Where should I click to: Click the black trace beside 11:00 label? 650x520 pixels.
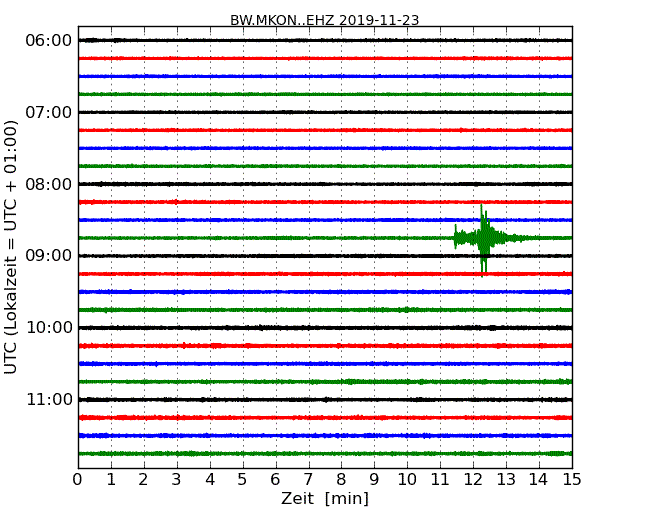tap(325, 400)
